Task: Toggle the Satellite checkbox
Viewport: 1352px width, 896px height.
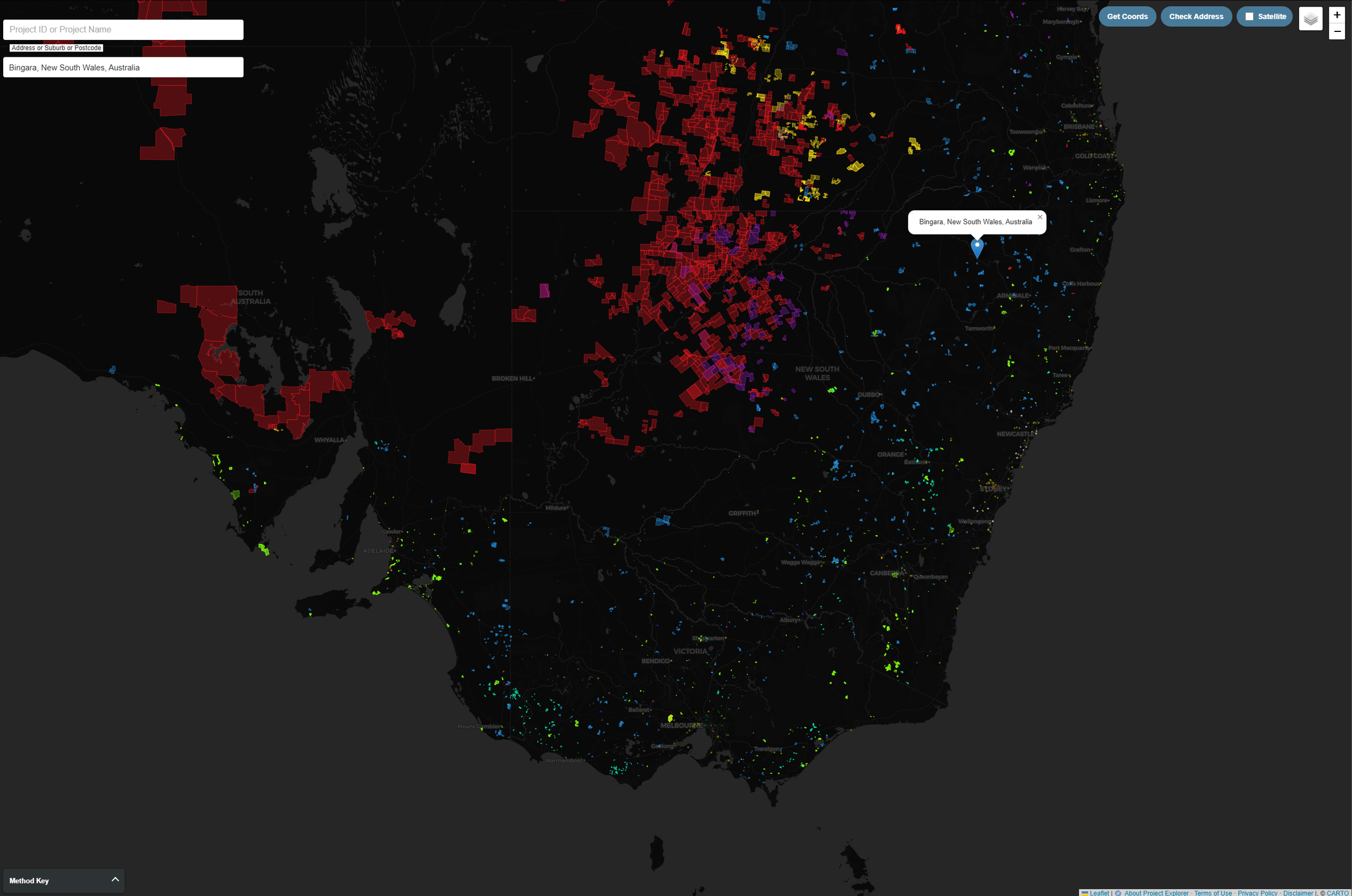Action: coord(1249,17)
